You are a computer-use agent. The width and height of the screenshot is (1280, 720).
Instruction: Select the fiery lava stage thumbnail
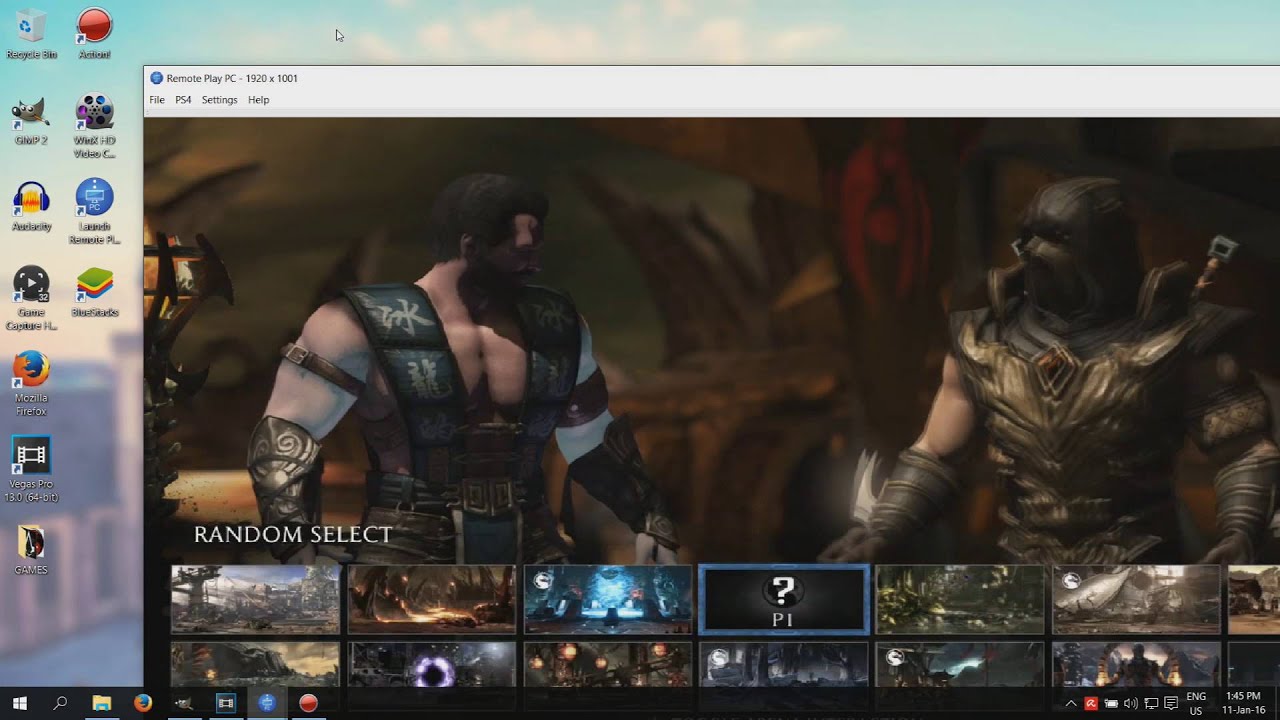[x=432, y=599]
